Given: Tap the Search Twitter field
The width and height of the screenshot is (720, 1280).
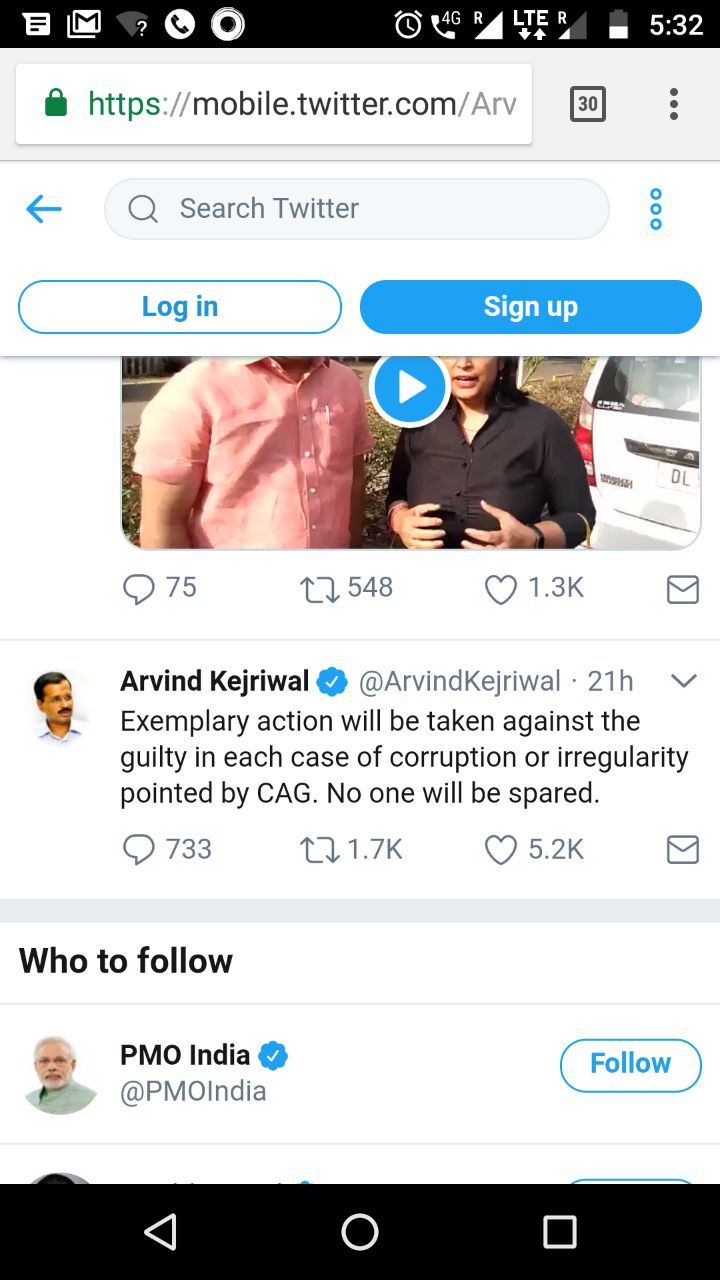Looking at the screenshot, I should click(357, 209).
